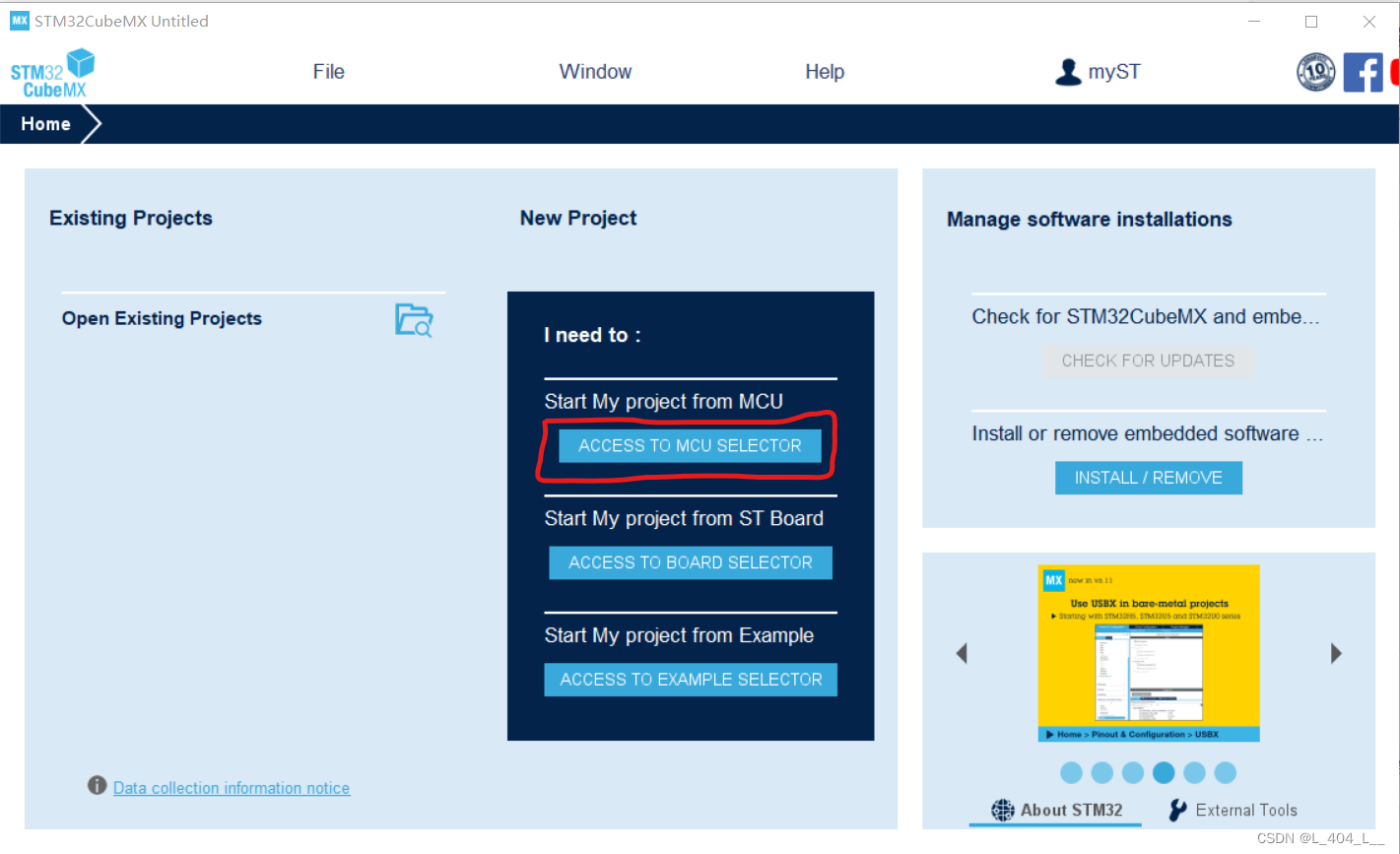
Task: Click Install or remove embedded software text
Action: click(x=1147, y=434)
